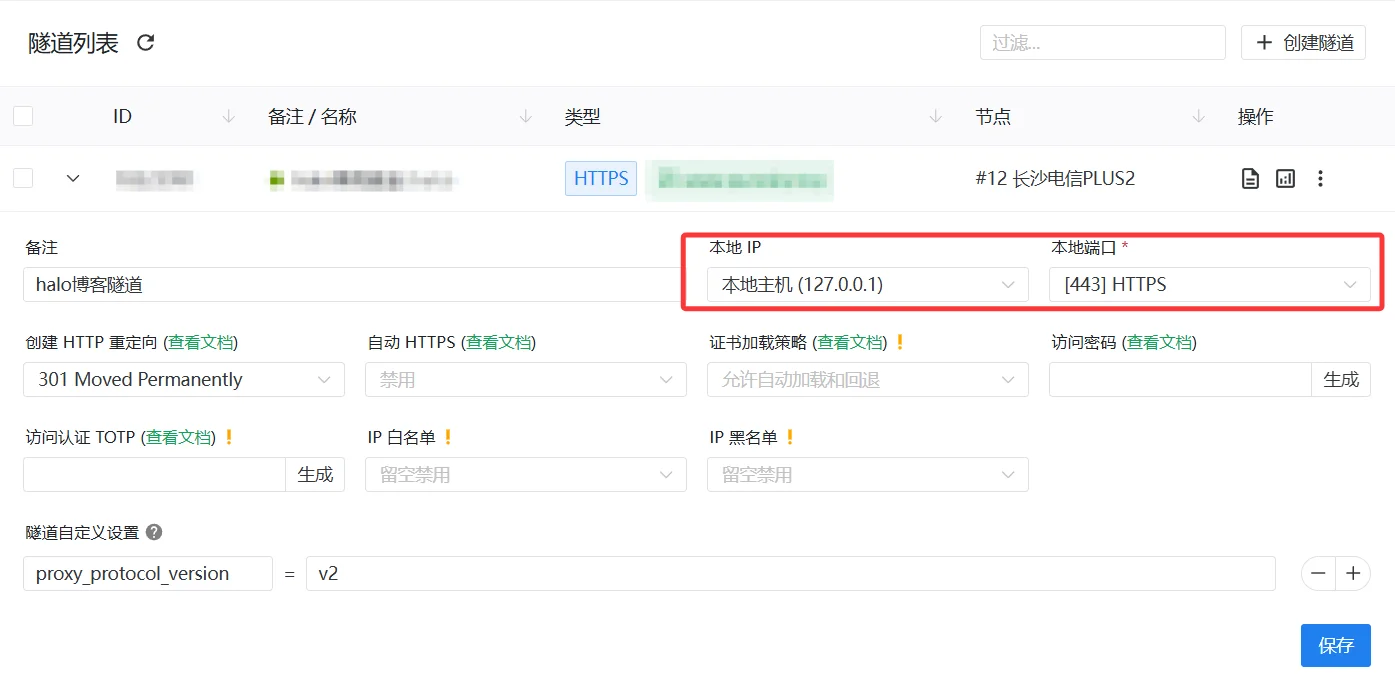View tunnel traffic statistics chart icon
Viewport: 1395px width, 688px height.
[x=1285, y=179]
